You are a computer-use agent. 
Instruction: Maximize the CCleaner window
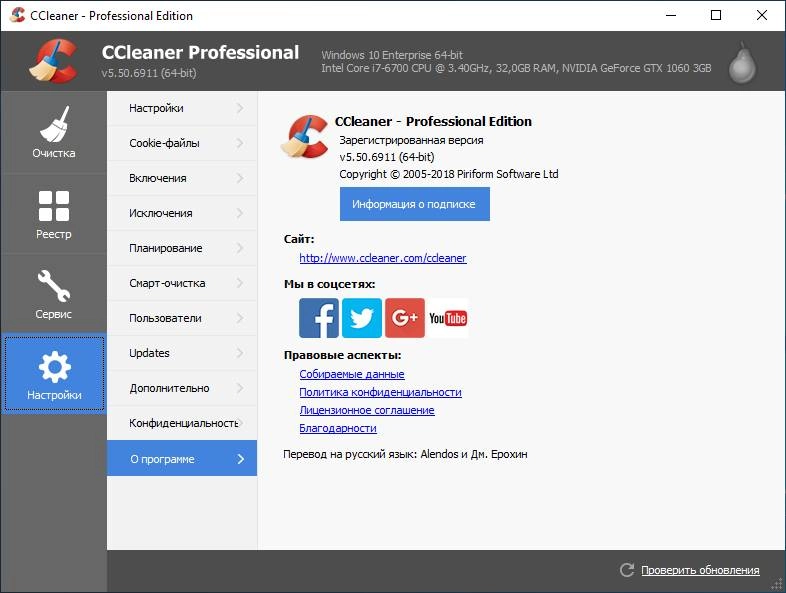tap(716, 15)
